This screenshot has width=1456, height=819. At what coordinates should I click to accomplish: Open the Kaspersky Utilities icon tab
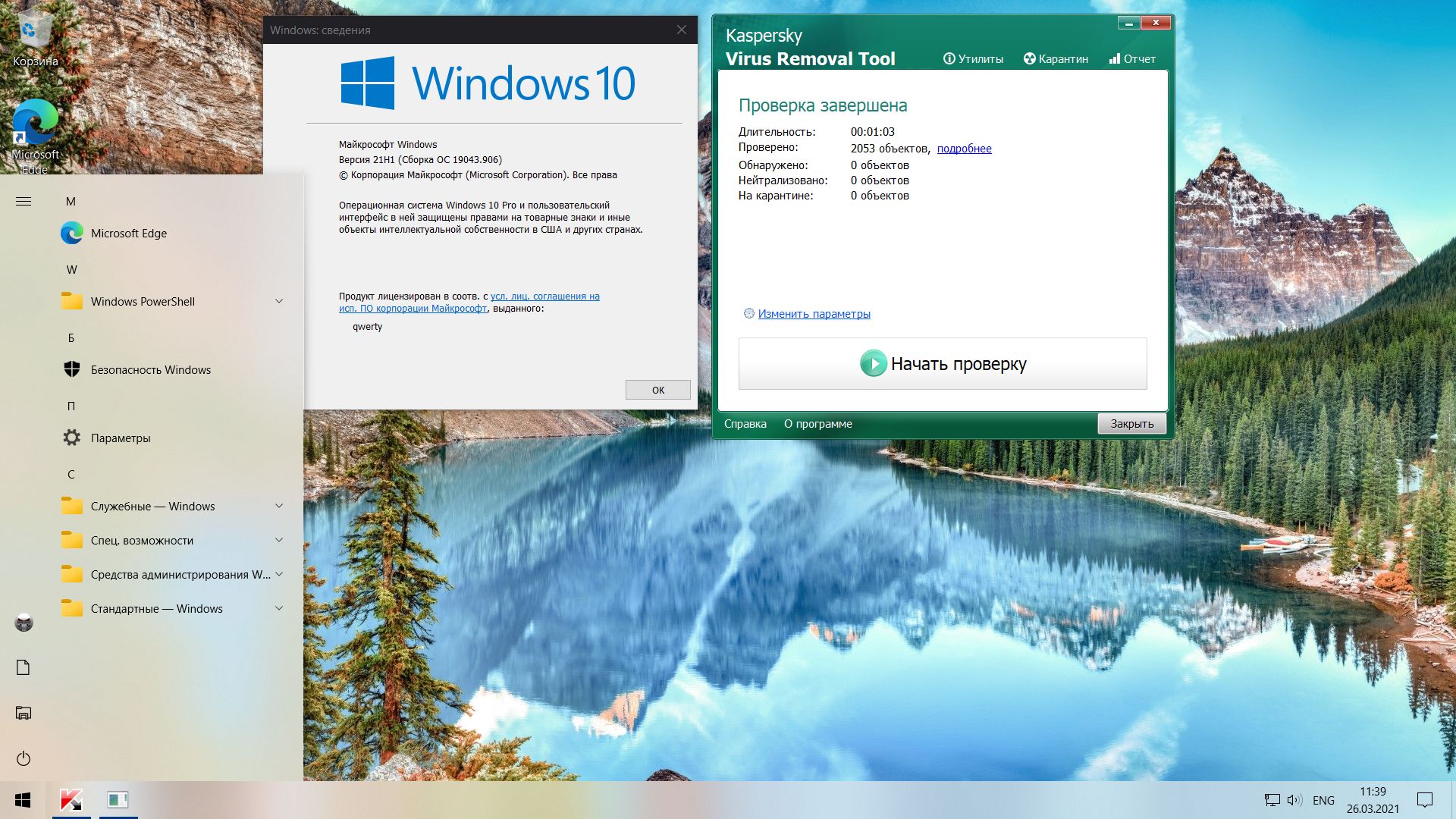[x=972, y=59]
